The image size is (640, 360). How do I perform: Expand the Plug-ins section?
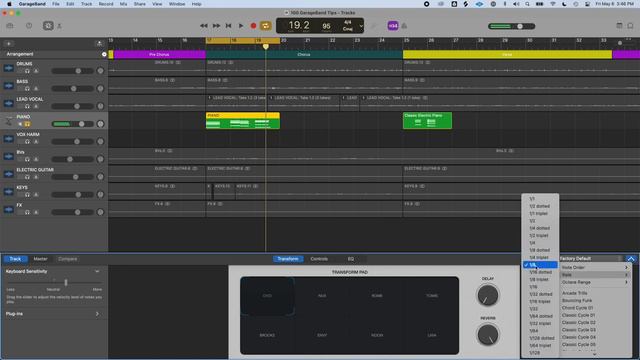(97, 314)
